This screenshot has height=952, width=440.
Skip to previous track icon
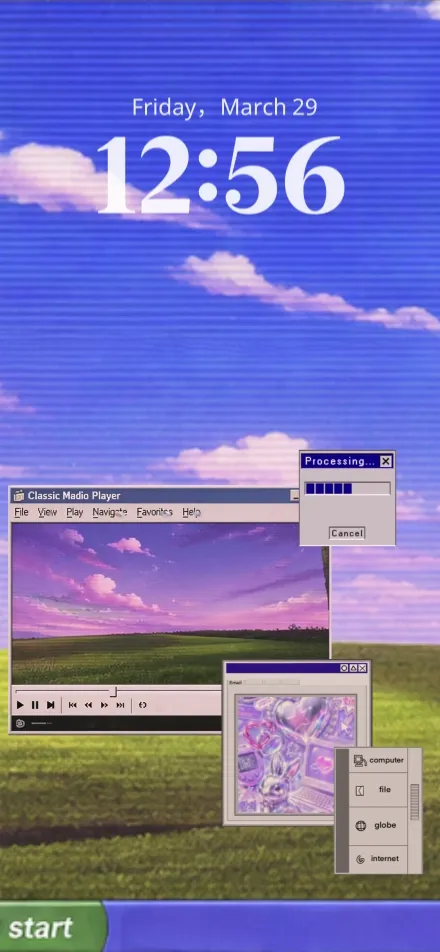pyautogui.click(x=73, y=705)
